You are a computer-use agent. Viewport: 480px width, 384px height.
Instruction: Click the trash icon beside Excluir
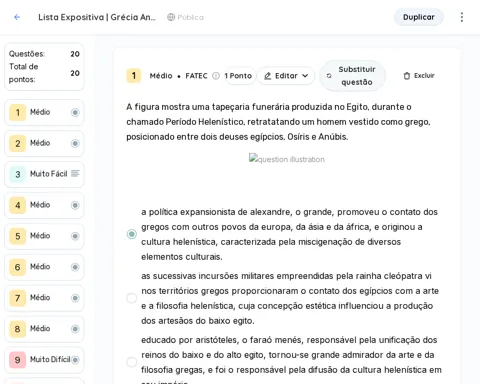tap(407, 76)
